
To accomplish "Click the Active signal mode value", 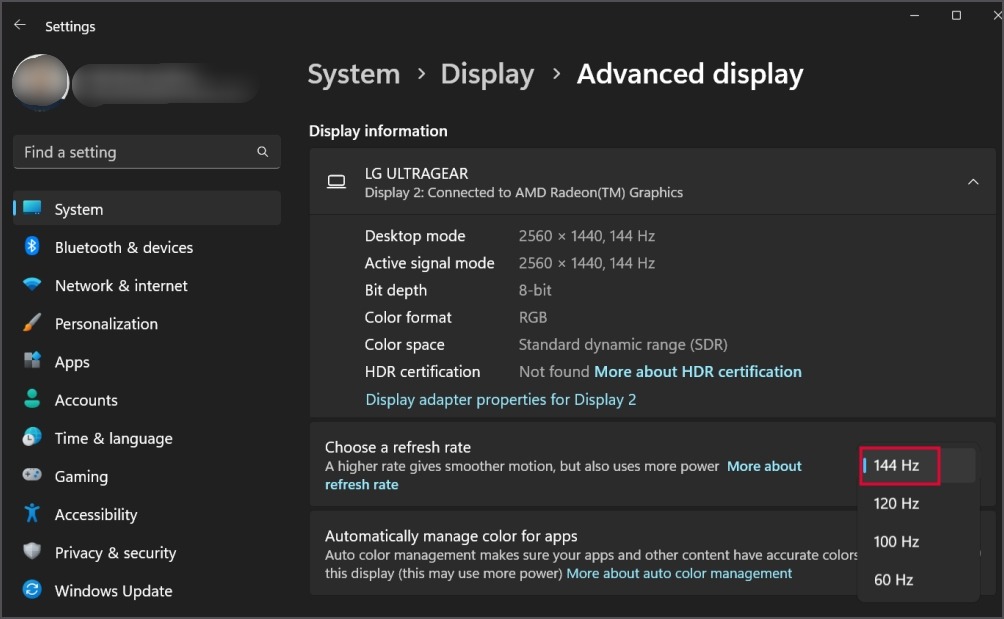I will [587, 263].
